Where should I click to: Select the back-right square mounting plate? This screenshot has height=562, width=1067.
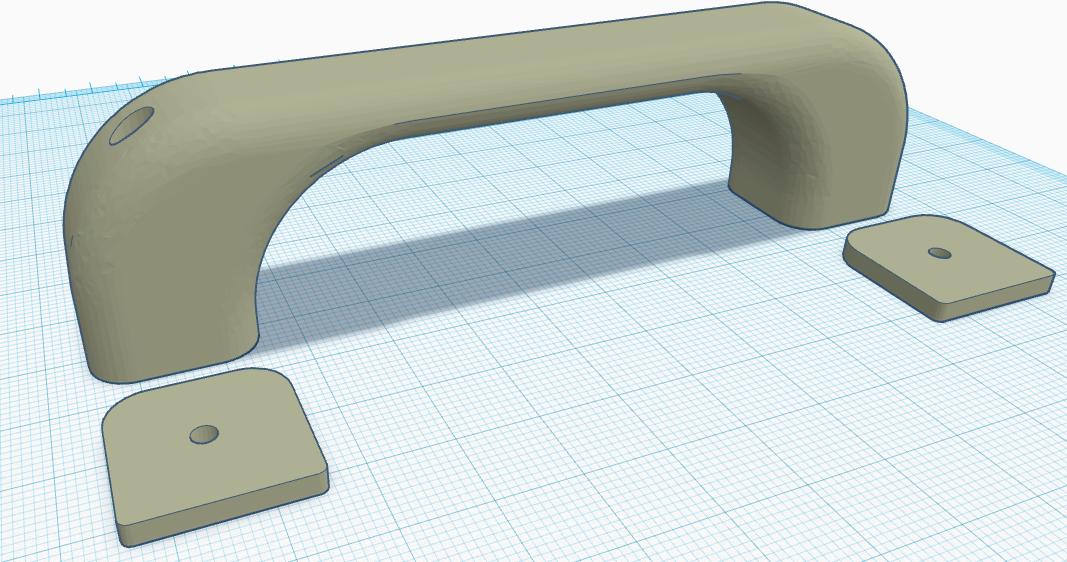[x=949, y=267]
